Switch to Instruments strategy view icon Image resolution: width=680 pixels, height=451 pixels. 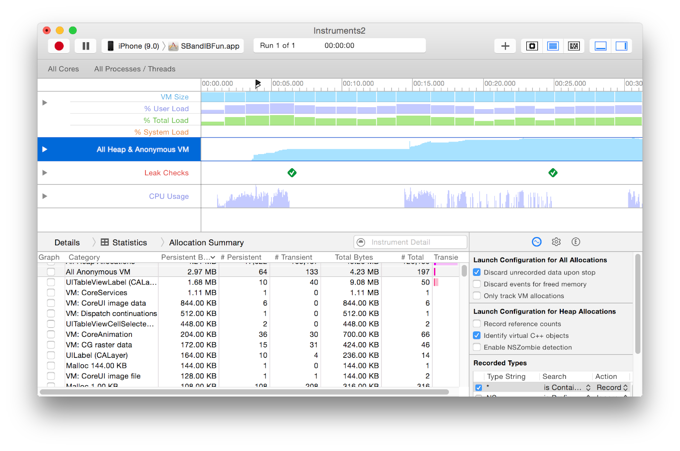553,46
